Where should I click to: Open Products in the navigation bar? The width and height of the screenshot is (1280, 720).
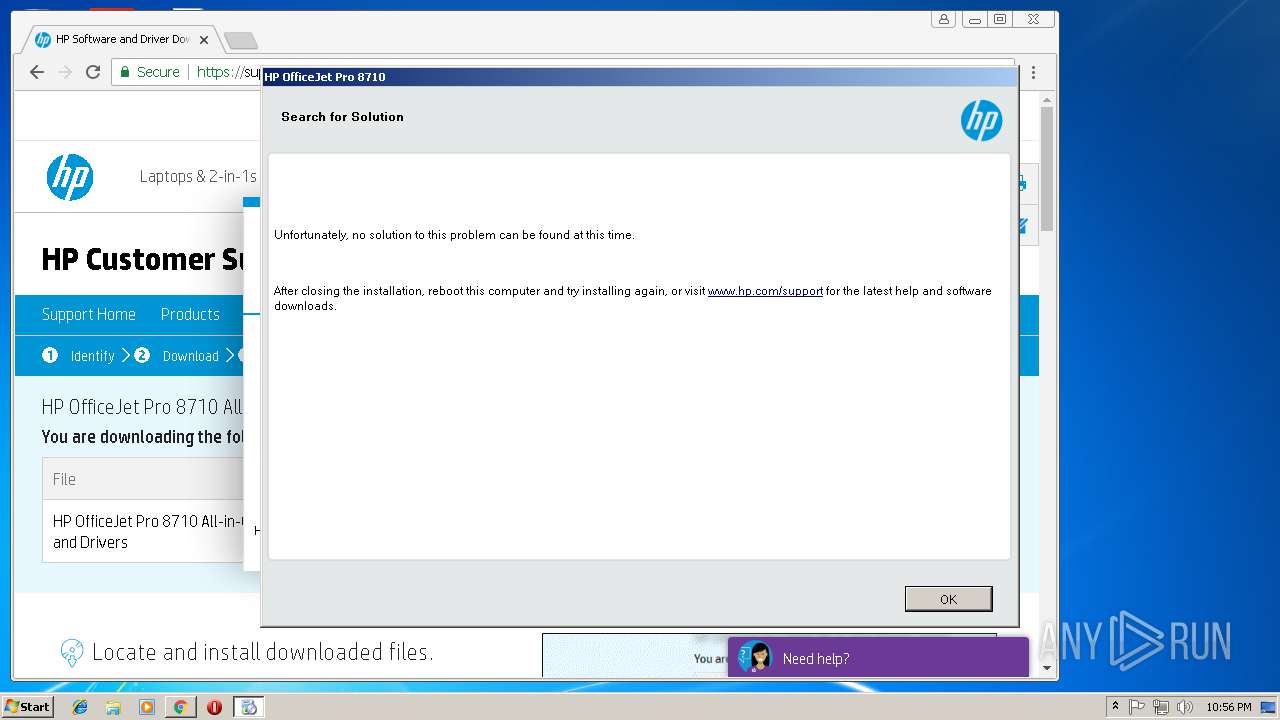pos(190,314)
